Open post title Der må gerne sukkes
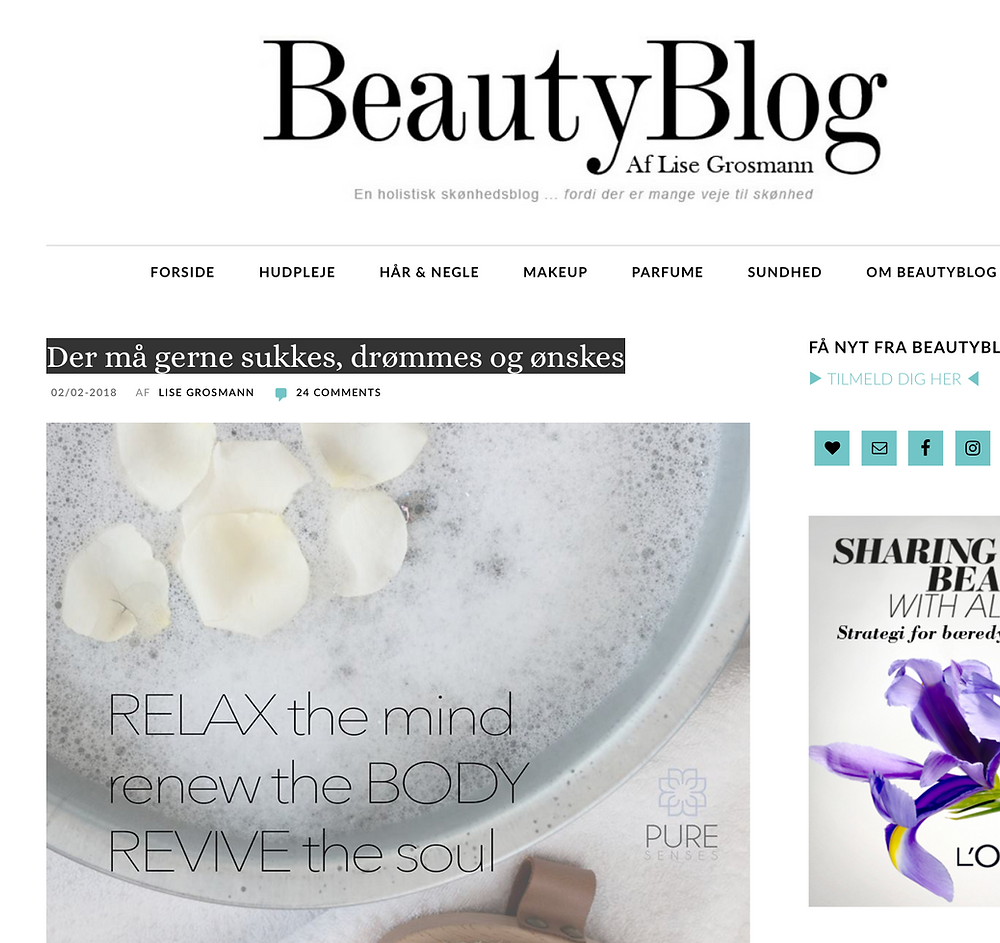Image resolution: width=1000 pixels, height=943 pixels. pyautogui.click(x=335, y=356)
